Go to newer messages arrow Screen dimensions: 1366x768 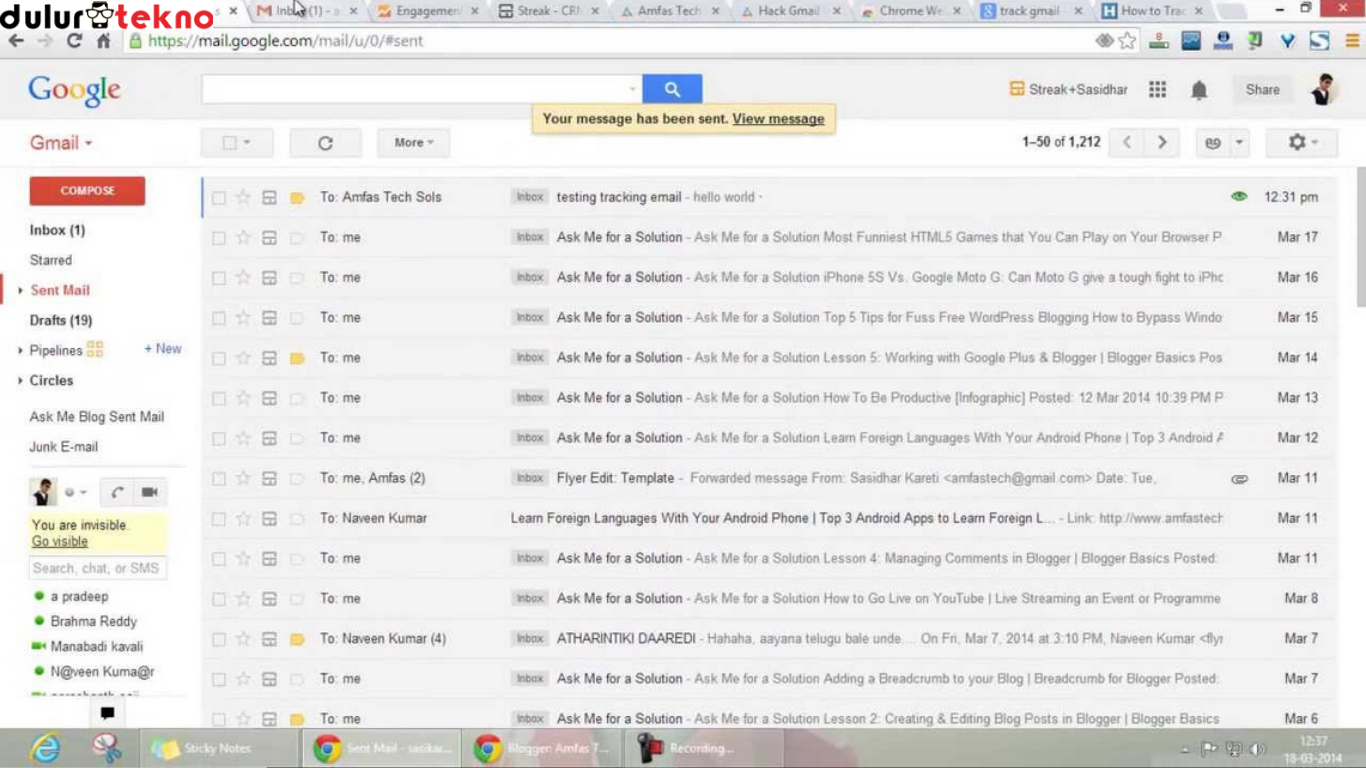click(x=1127, y=143)
